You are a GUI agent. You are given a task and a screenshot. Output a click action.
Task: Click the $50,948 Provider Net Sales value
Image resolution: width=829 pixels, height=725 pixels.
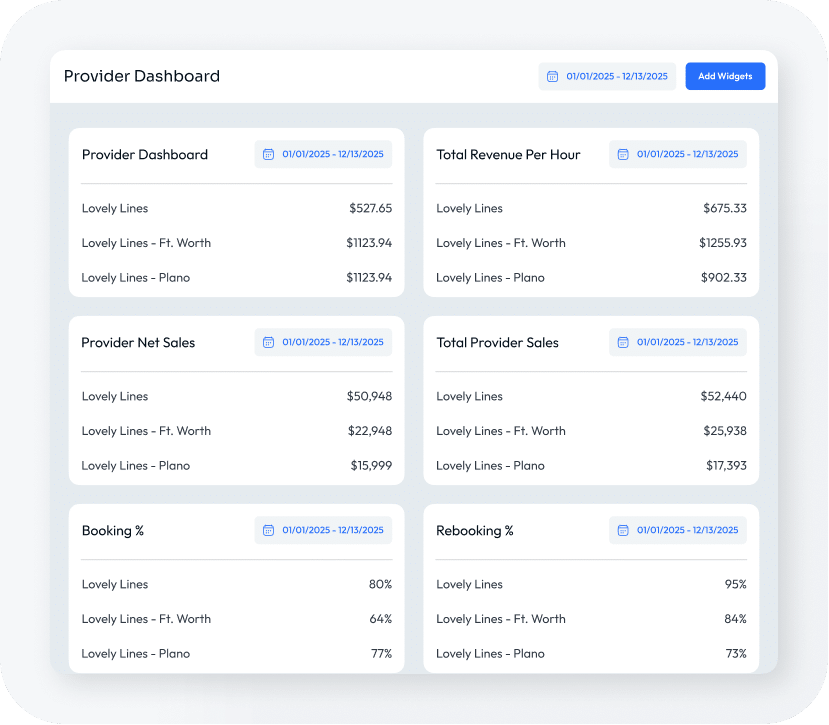(x=371, y=396)
